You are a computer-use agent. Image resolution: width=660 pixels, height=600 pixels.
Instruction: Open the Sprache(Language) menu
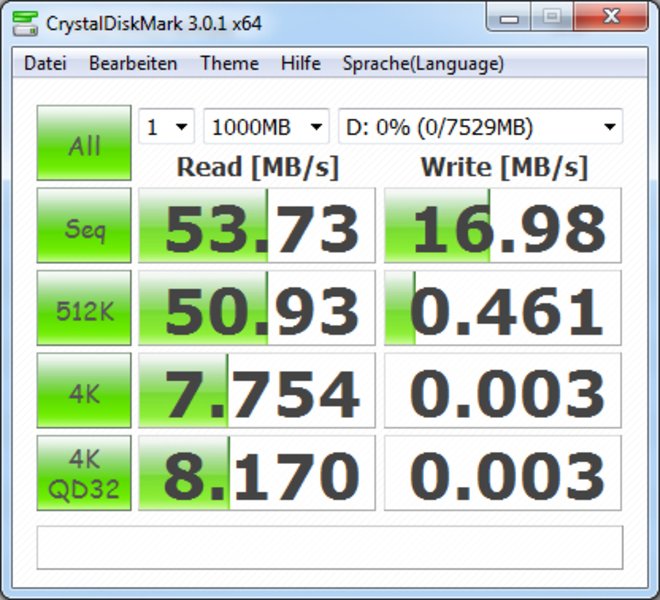(423, 64)
